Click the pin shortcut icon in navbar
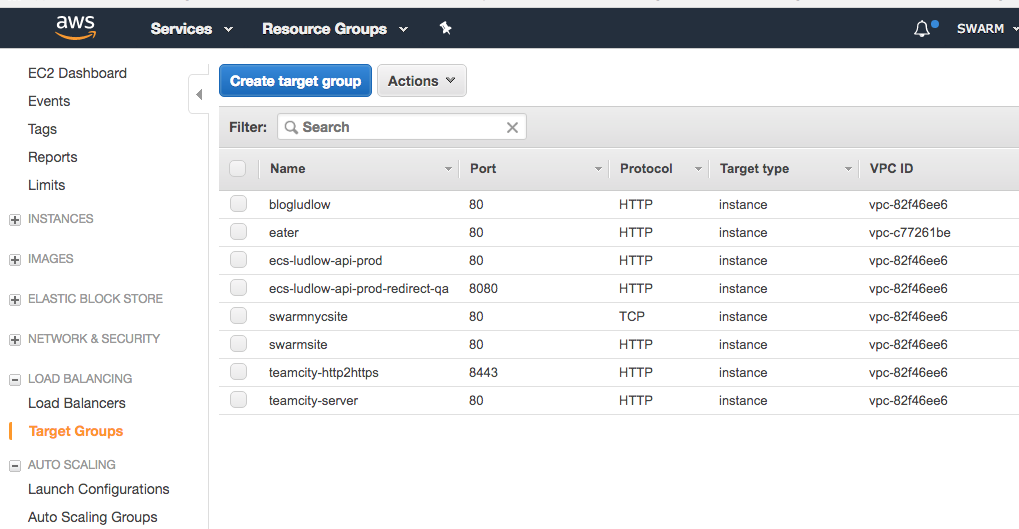1019x529 pixels. pyautogui.click(x=446, y=28)
